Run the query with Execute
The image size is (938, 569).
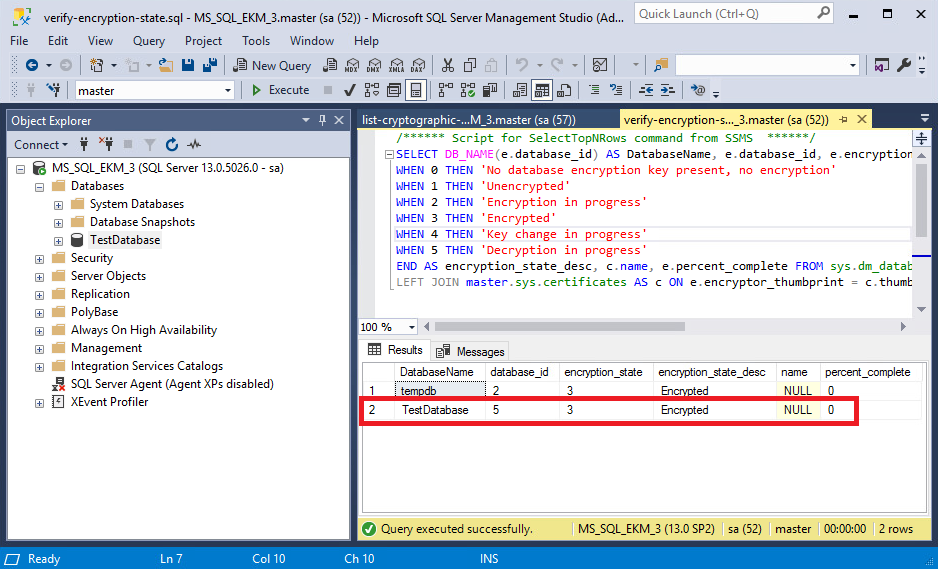[281, 90]
